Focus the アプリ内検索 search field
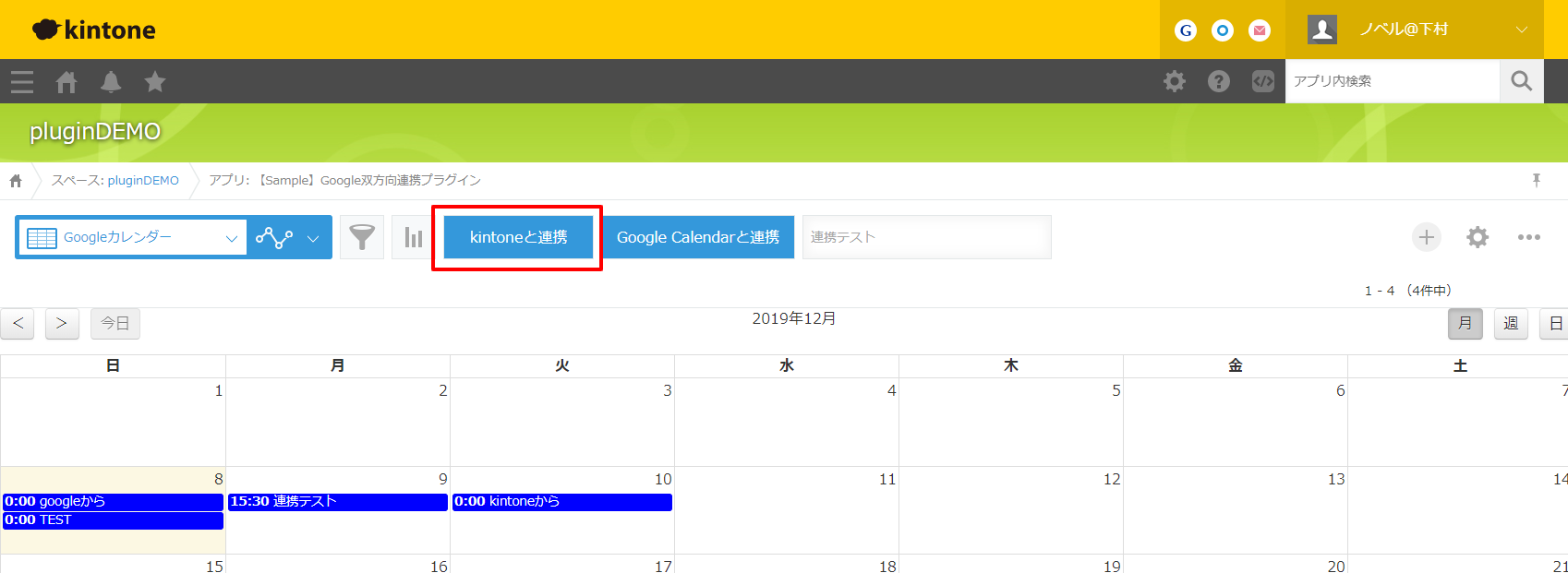The width and height of the screenshot is (1568, 573). tap(1393, 81)
